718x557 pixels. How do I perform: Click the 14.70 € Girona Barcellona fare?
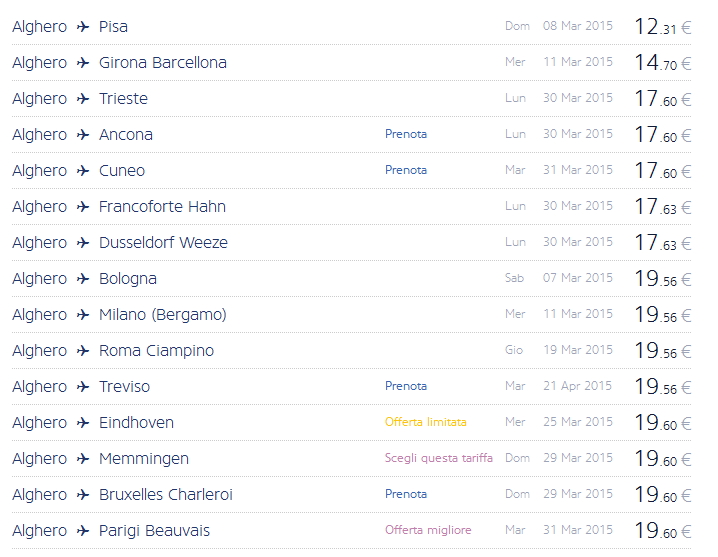662,63
